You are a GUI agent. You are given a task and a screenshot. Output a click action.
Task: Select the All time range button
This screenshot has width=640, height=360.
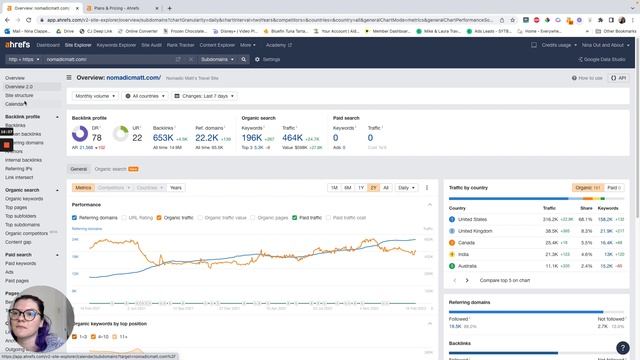pos(386,188)
